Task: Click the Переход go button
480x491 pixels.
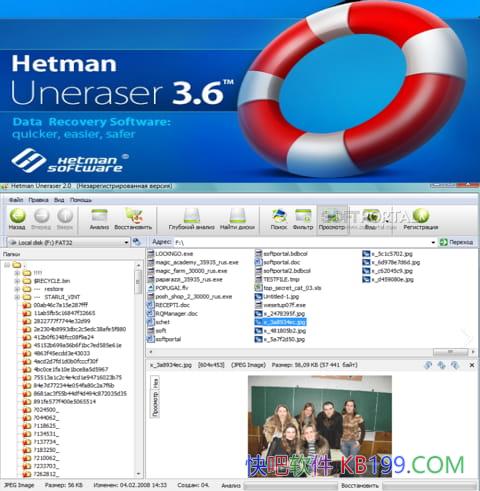Action: (x=456, y=242)
